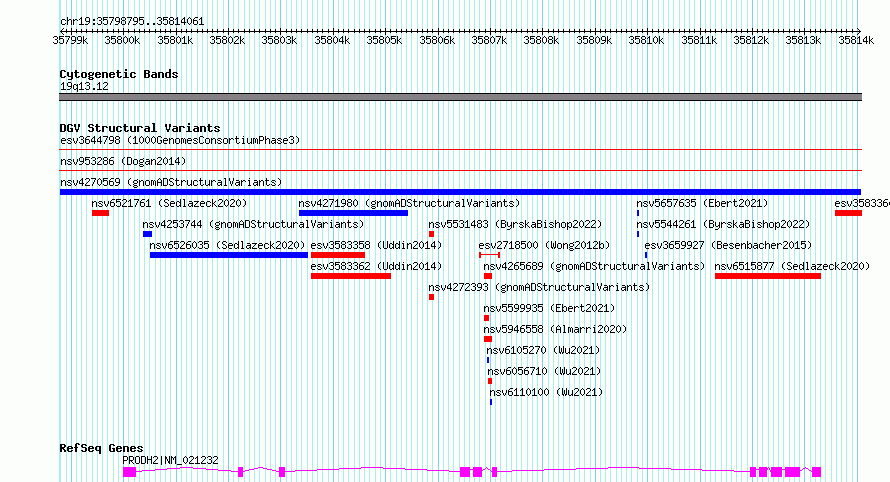Click the 35807k ruler tick label

[489, 40]
